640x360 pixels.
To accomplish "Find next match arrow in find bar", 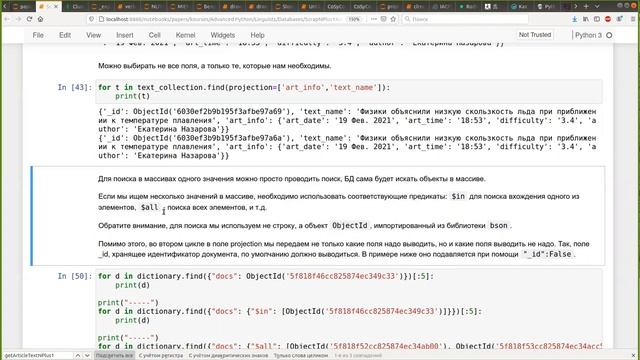I will (x=87, y=356).
